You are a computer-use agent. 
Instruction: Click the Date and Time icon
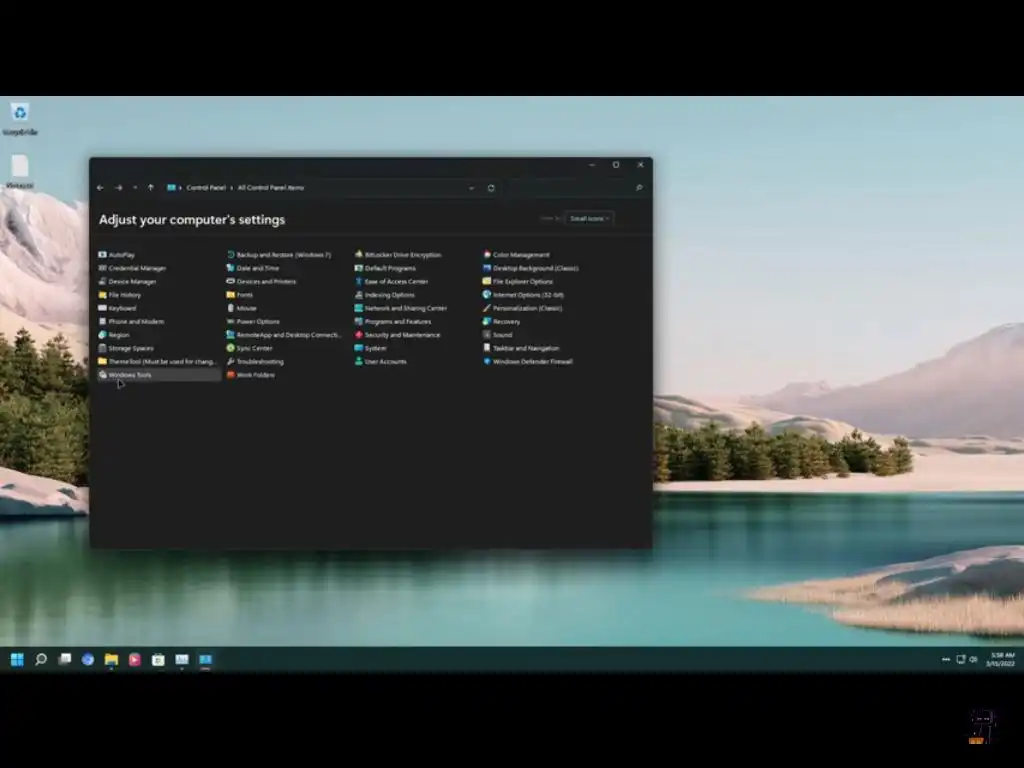(x=231, y=268)
